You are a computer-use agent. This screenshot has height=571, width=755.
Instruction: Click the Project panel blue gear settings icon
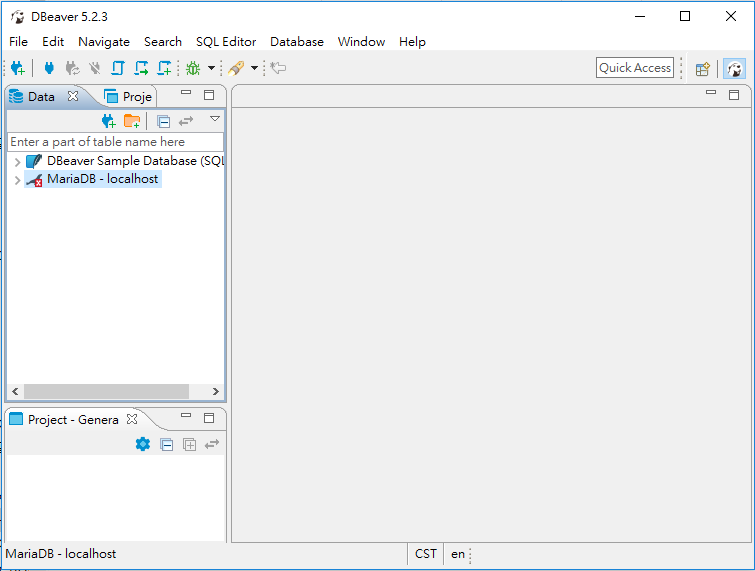click(143, 444)
